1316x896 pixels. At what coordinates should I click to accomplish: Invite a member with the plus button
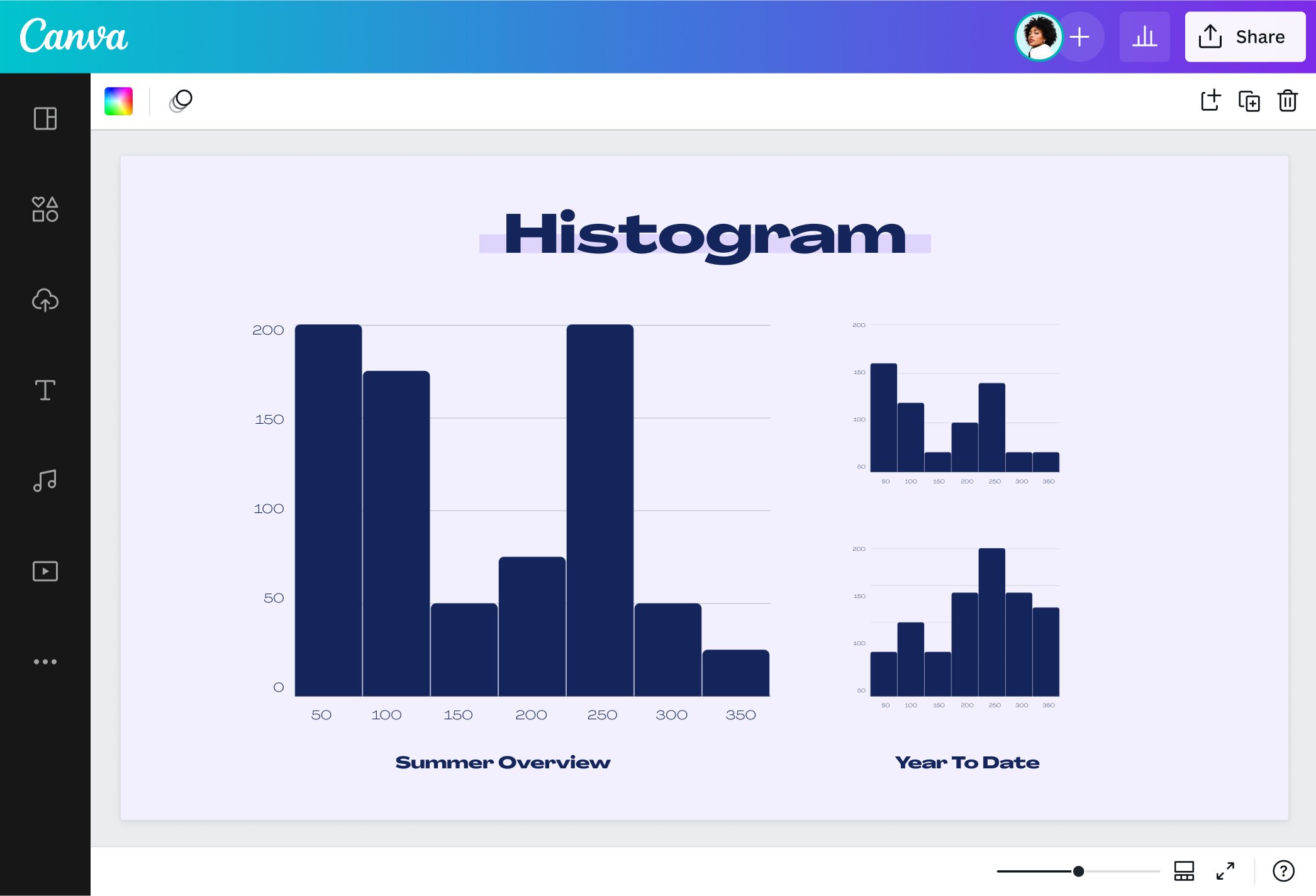click(1078, 36)
